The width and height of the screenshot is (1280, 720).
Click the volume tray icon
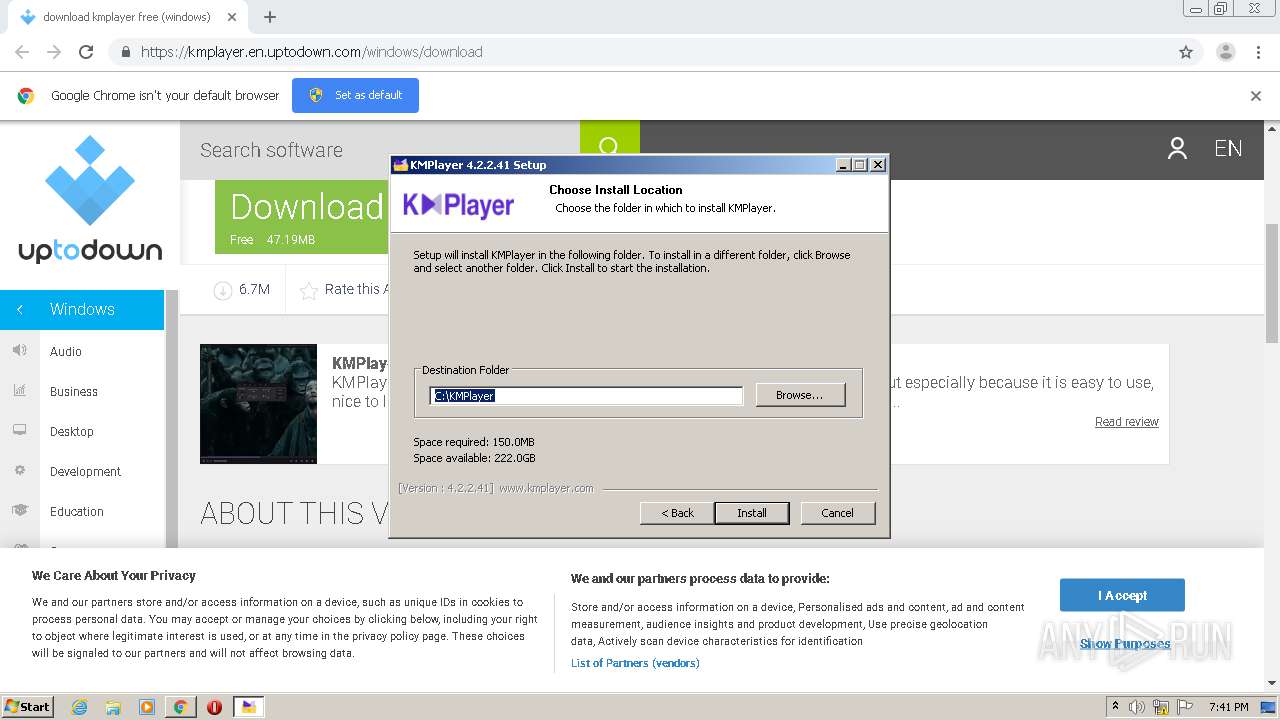[x=1137, y=707]
